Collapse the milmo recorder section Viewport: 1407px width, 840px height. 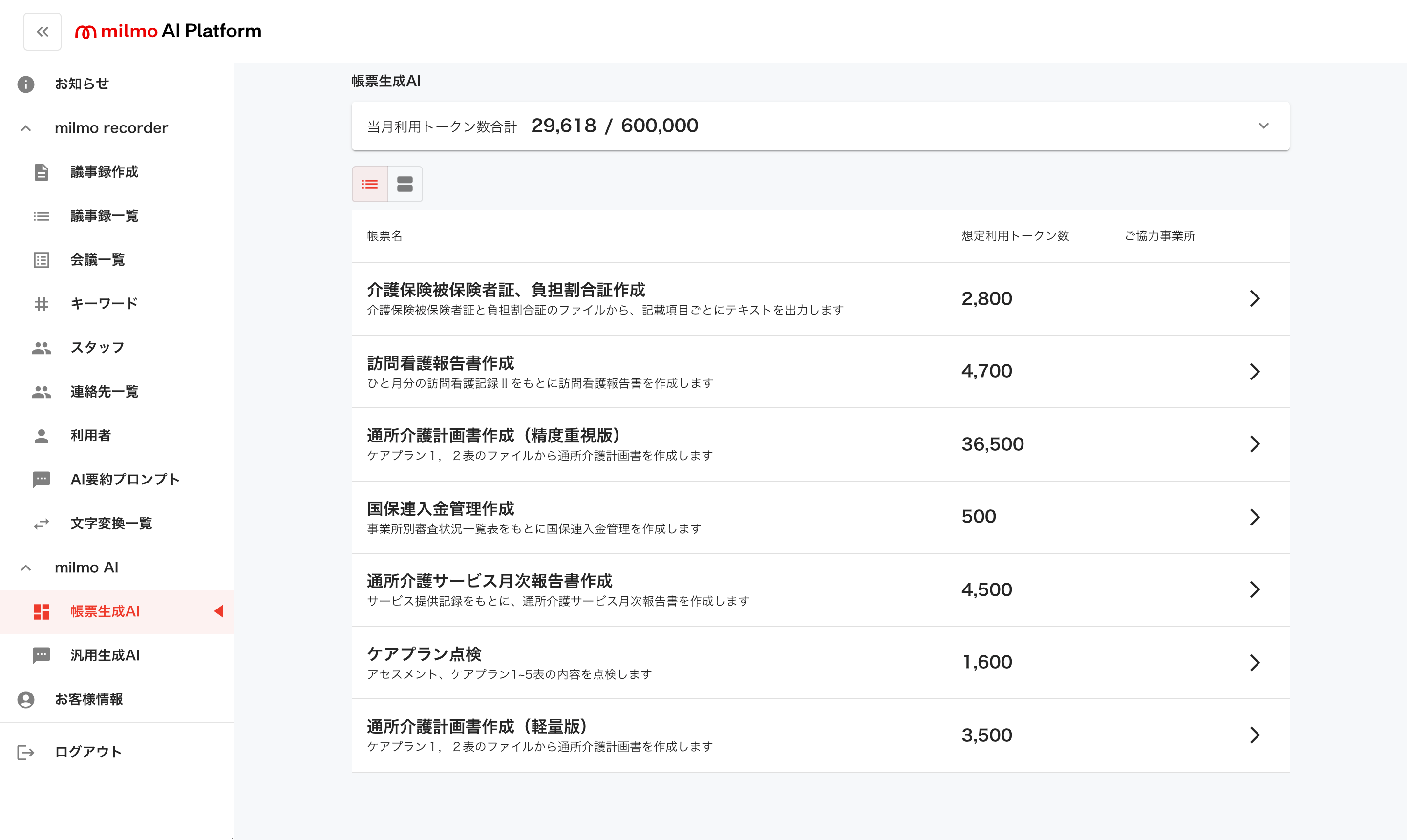pos(26,128)
